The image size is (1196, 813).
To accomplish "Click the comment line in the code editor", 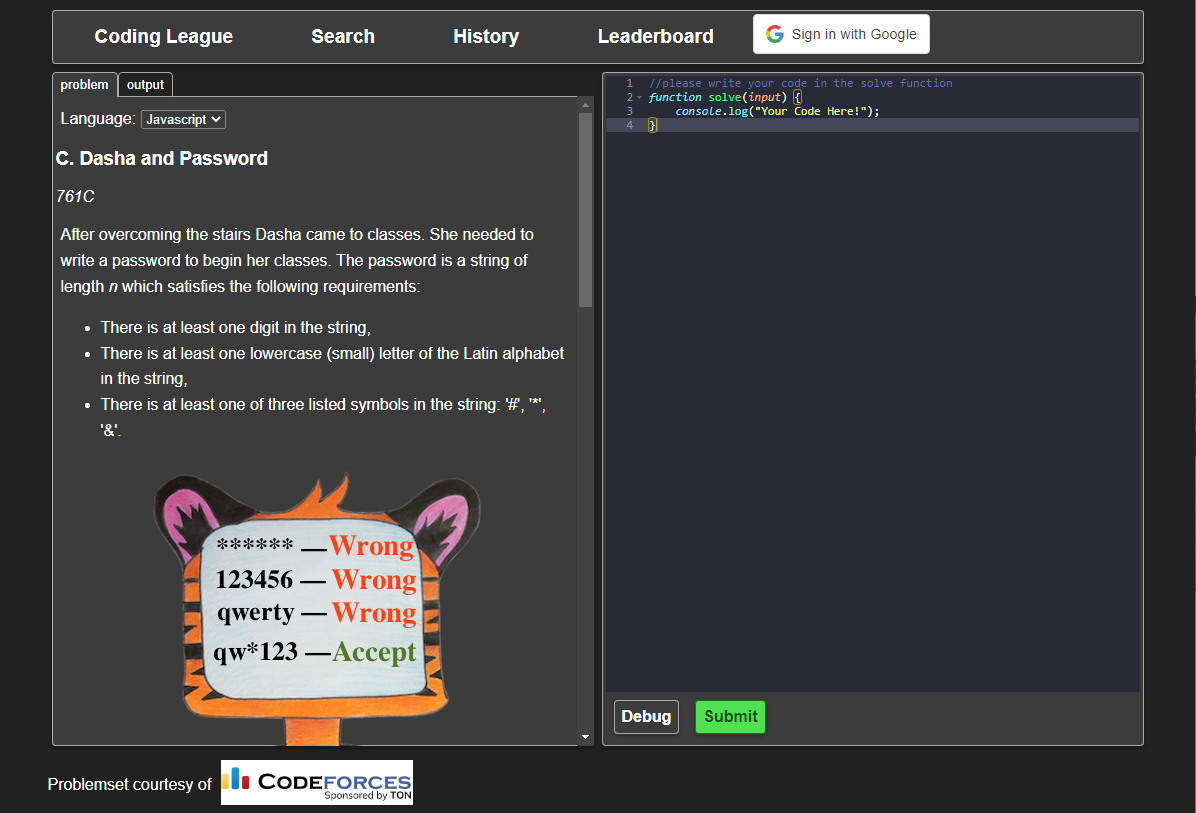I will pyautogui.click(x=800, y=83).
